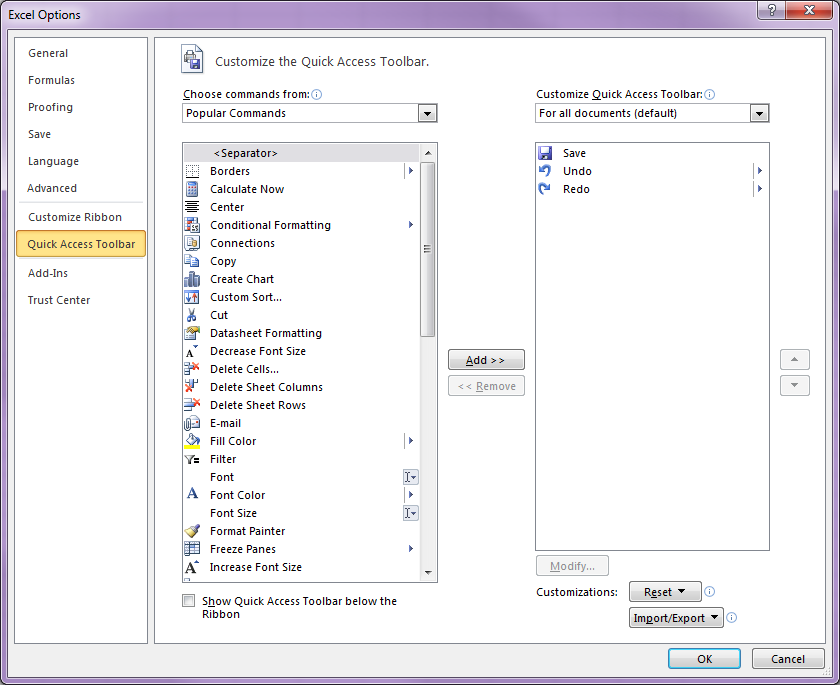Select the E-mail command icon
Viewport: 840px width, 685px height.
192,423
